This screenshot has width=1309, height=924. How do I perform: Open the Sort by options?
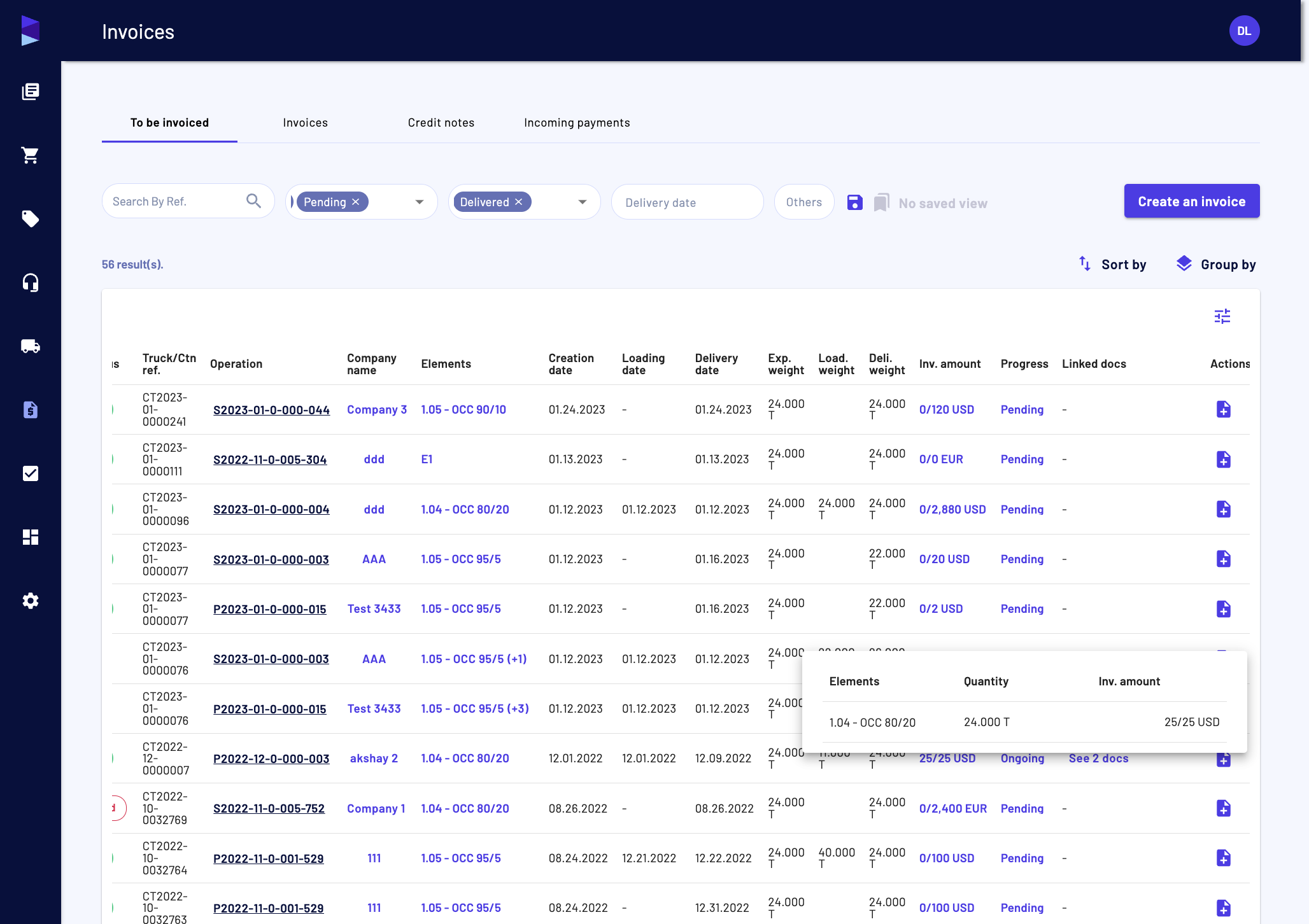[x=1112, y=264]
